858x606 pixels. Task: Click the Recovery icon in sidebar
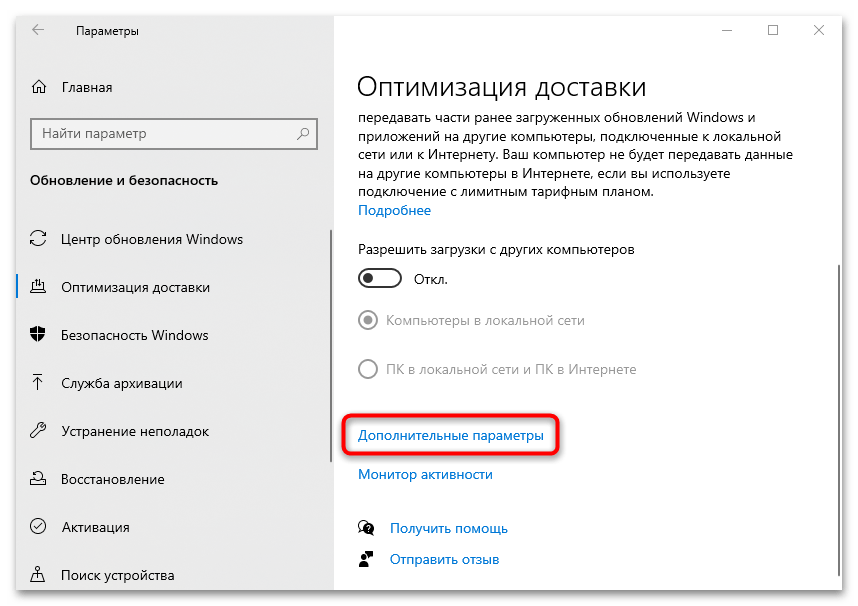(39, 479)
